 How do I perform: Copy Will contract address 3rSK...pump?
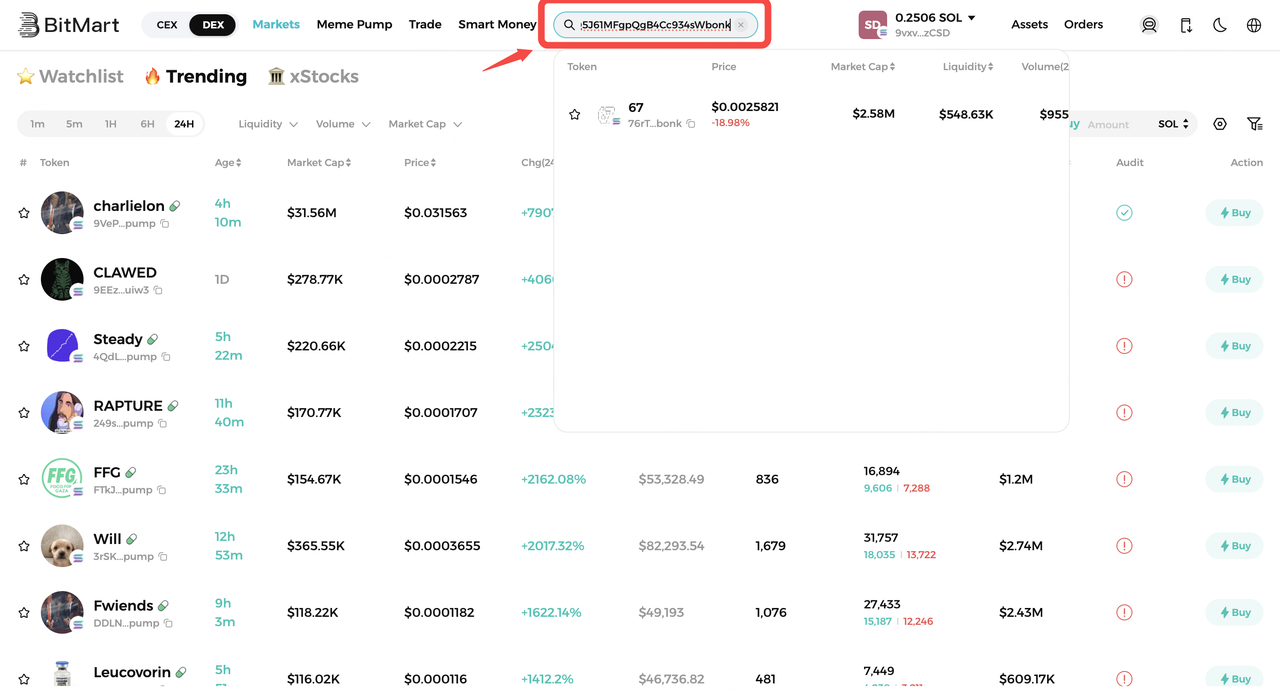tap(163, 557)
